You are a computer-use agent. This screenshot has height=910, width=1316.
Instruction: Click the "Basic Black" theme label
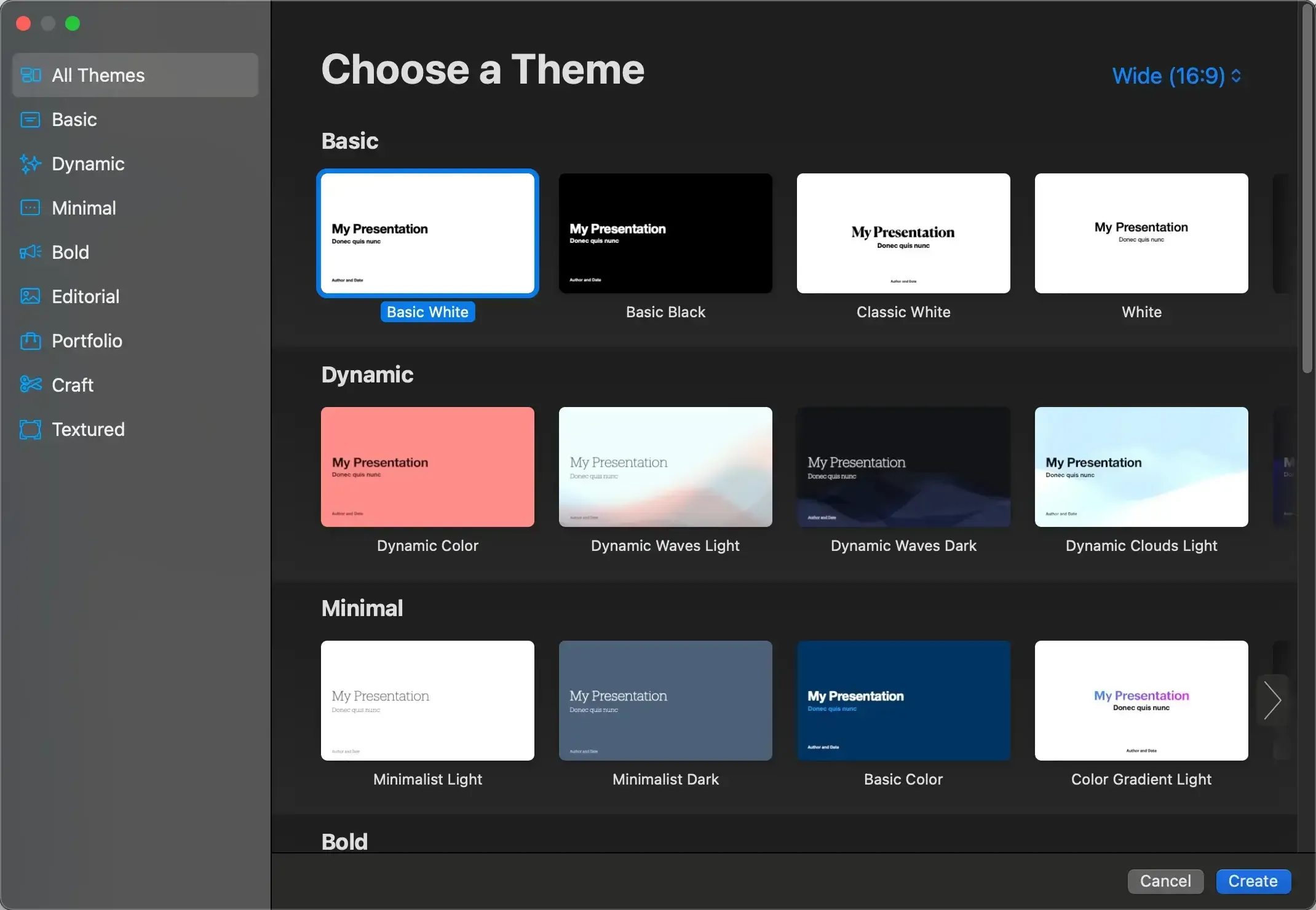pyautogui.click(x=665, y=312)
